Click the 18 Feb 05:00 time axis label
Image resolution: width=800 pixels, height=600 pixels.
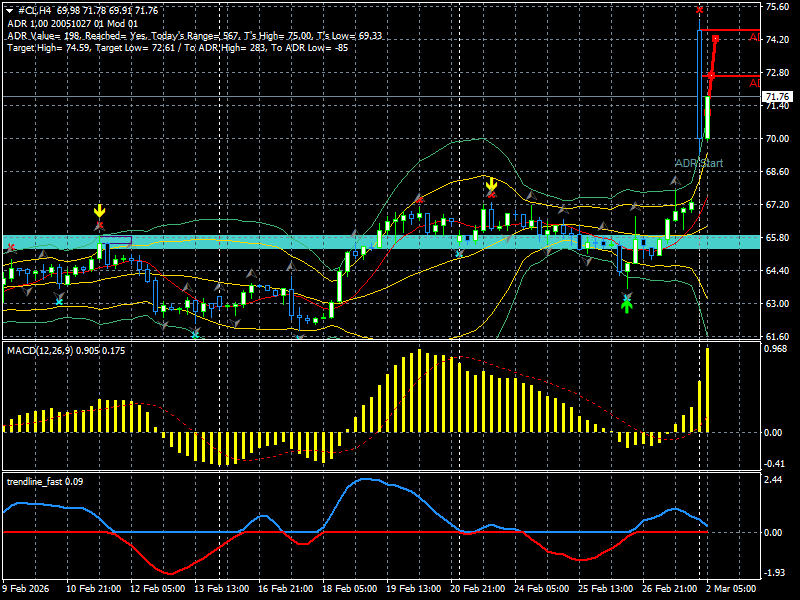[349, 588]
